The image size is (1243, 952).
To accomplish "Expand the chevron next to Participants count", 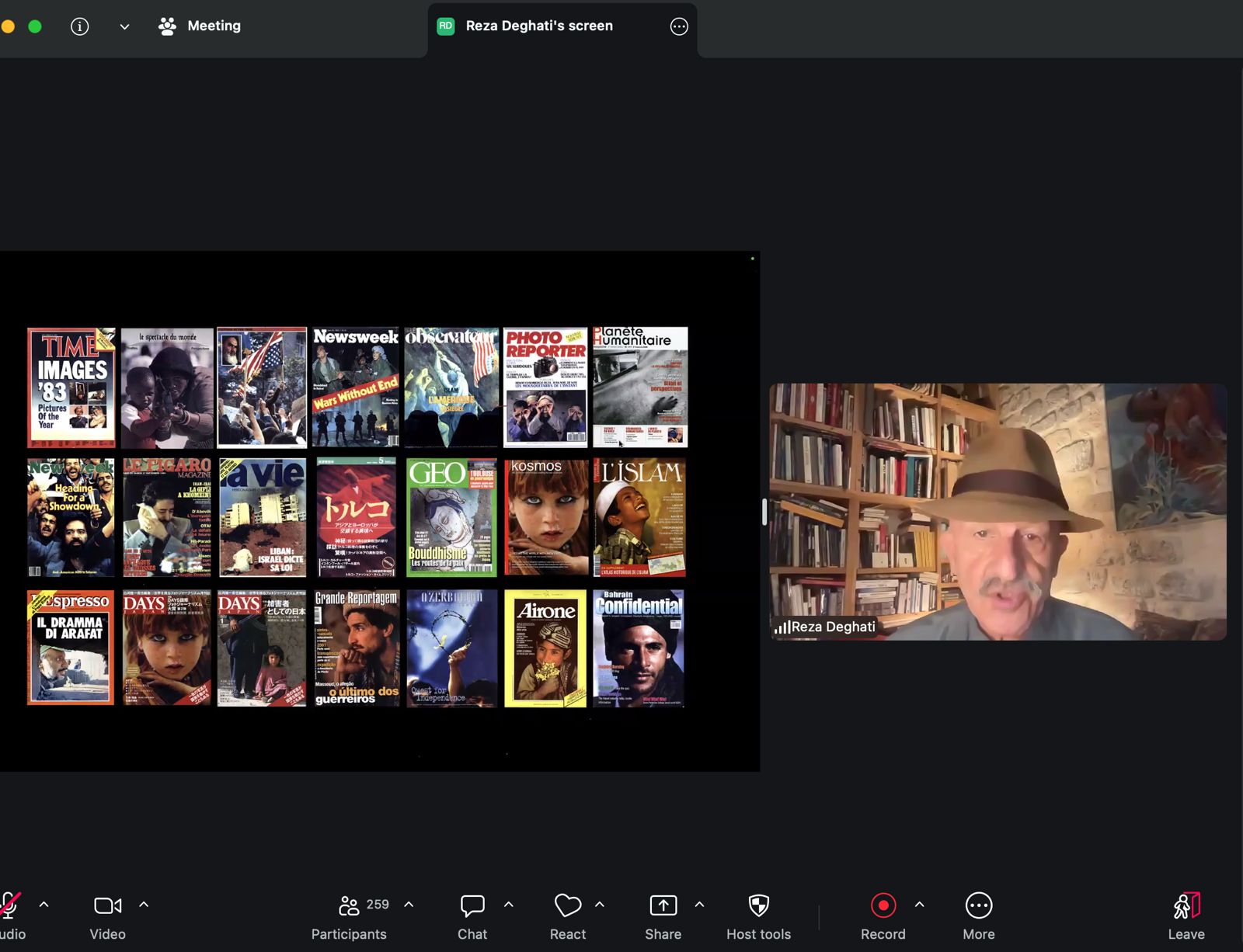I will 409,905.
